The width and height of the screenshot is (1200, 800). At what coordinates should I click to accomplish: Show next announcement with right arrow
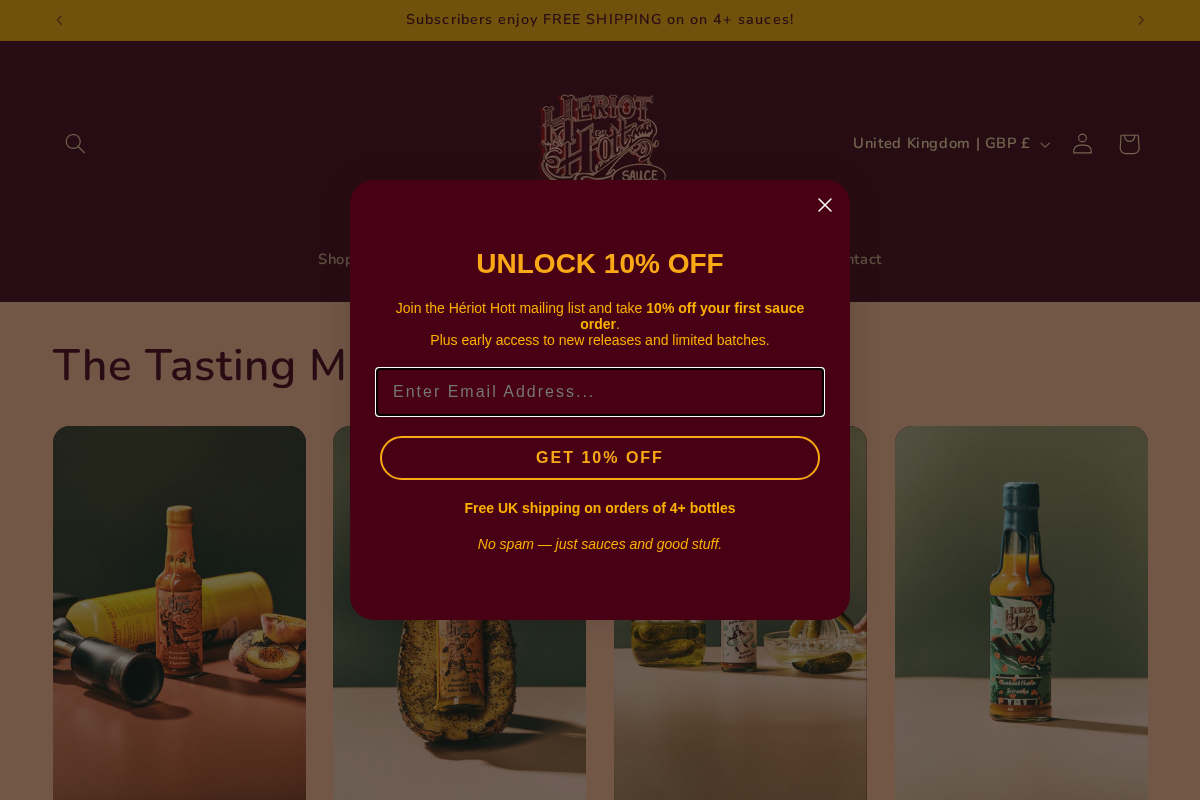(1141, 20)
